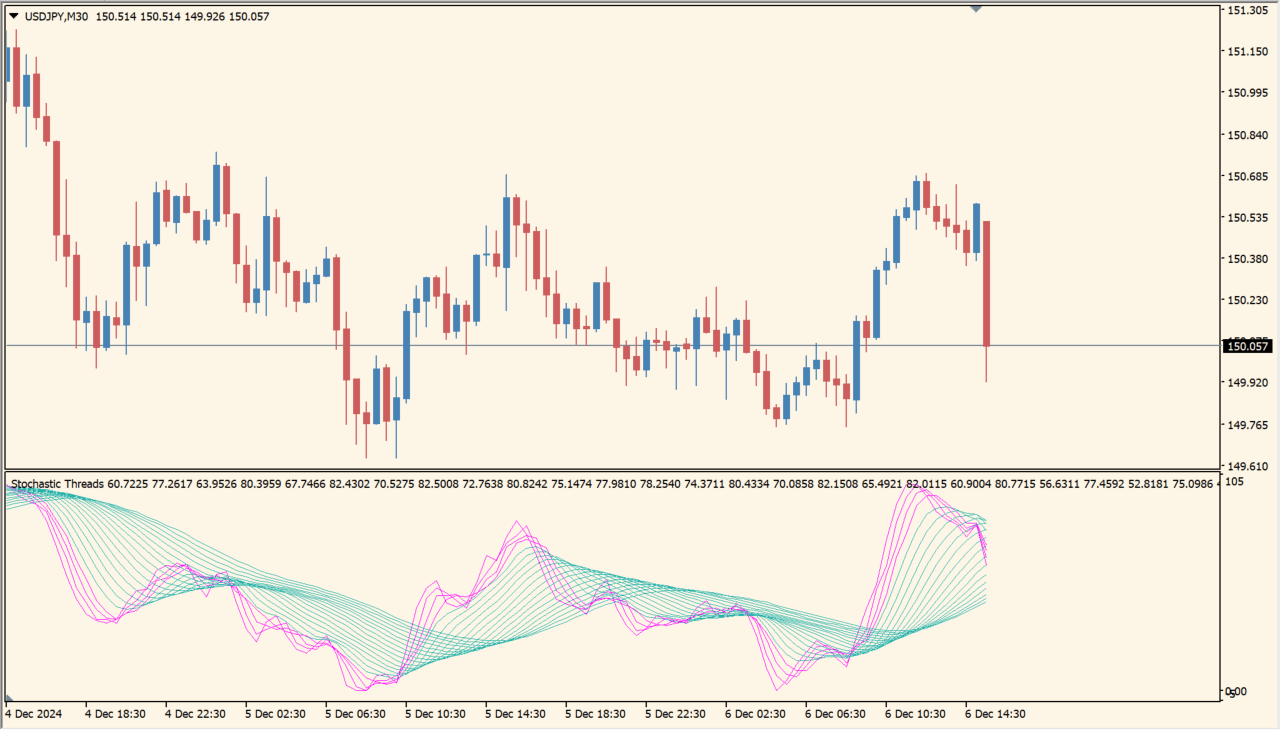Click time axis label 5 Dec 22:30
1280x730 pixels.
675,714
